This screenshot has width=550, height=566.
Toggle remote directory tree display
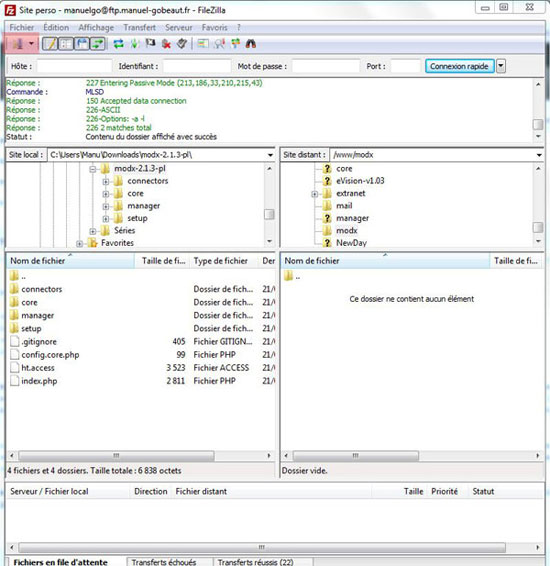tap(82, 44)
